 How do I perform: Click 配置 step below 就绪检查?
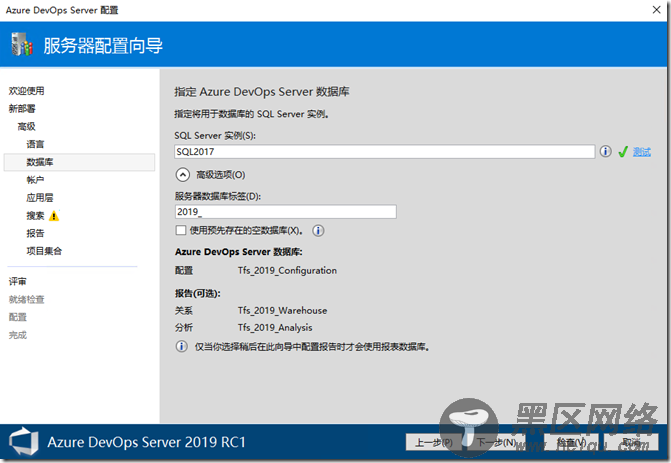point(18,317)
